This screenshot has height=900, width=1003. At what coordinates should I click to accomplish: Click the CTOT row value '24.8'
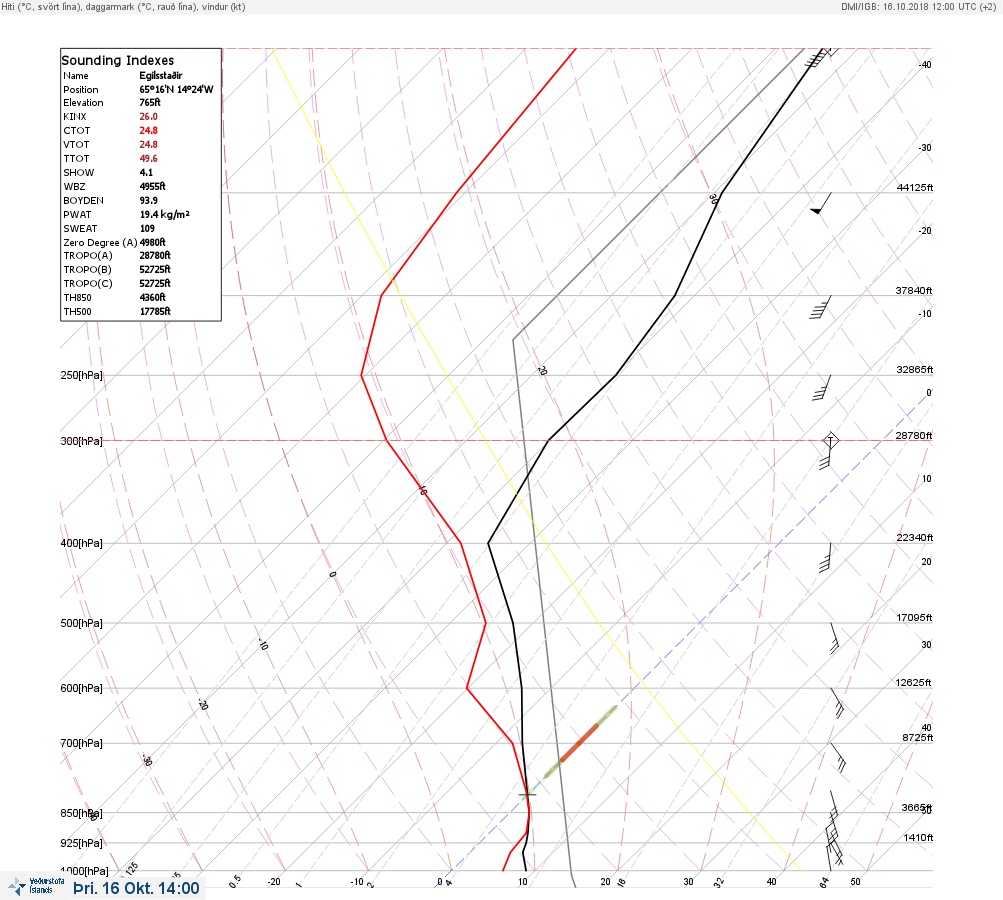click(148, 130)
